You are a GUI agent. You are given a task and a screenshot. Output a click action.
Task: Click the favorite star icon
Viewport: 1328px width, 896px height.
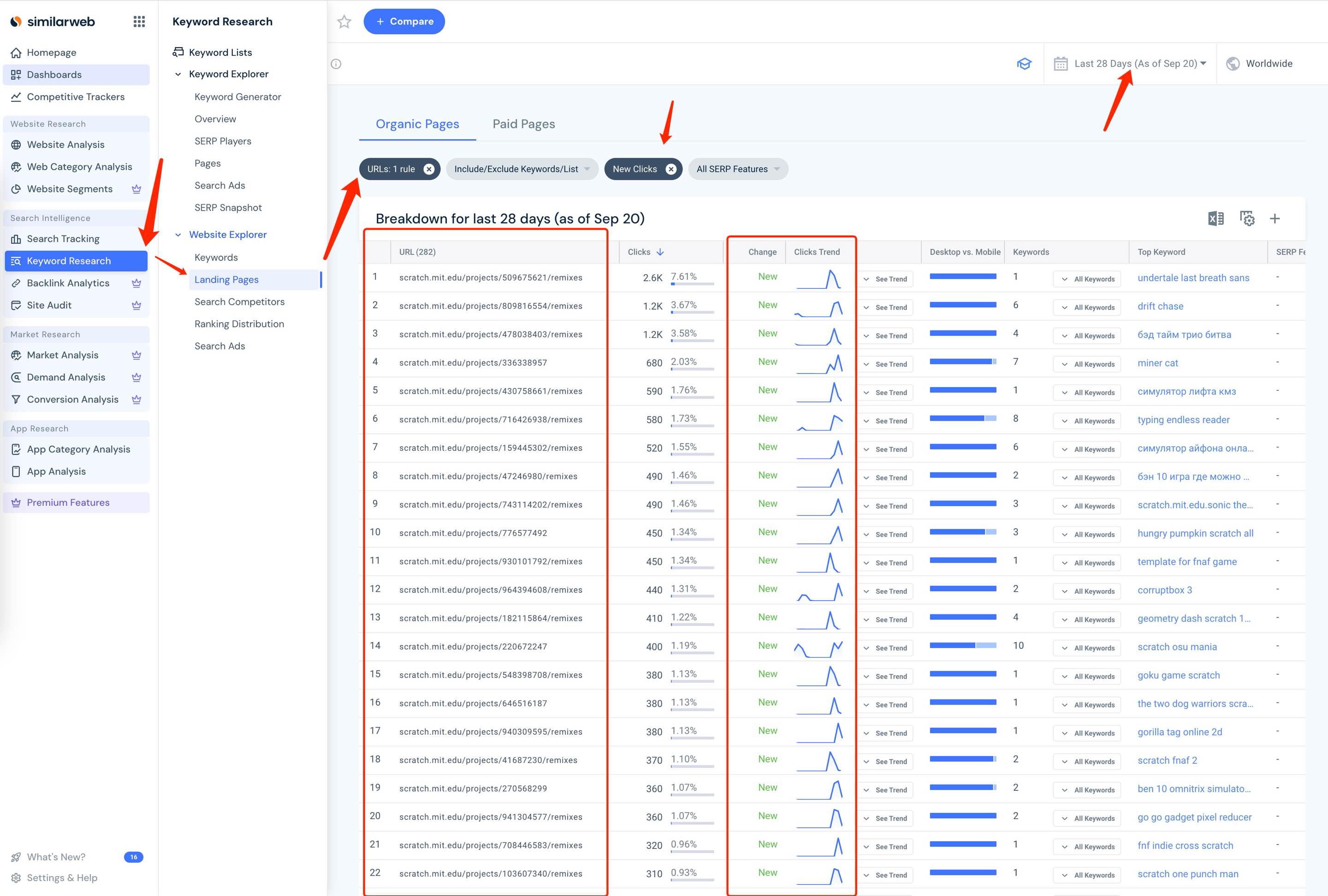point(344,22)
